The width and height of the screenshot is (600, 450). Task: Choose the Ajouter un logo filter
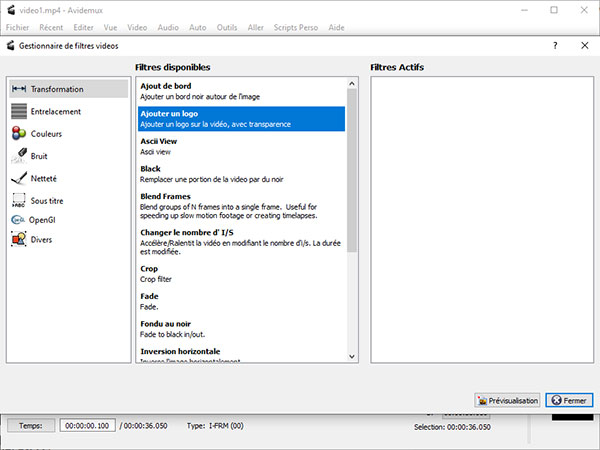241,118
